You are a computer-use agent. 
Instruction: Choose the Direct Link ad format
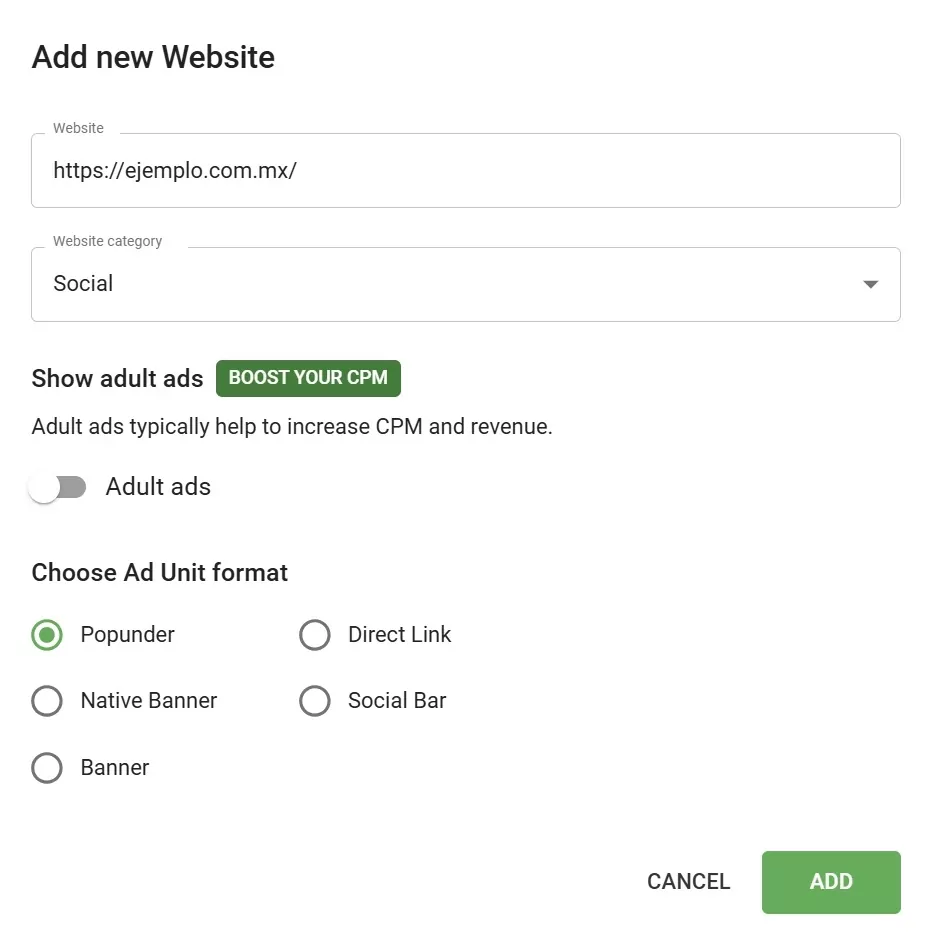point(315,634)
